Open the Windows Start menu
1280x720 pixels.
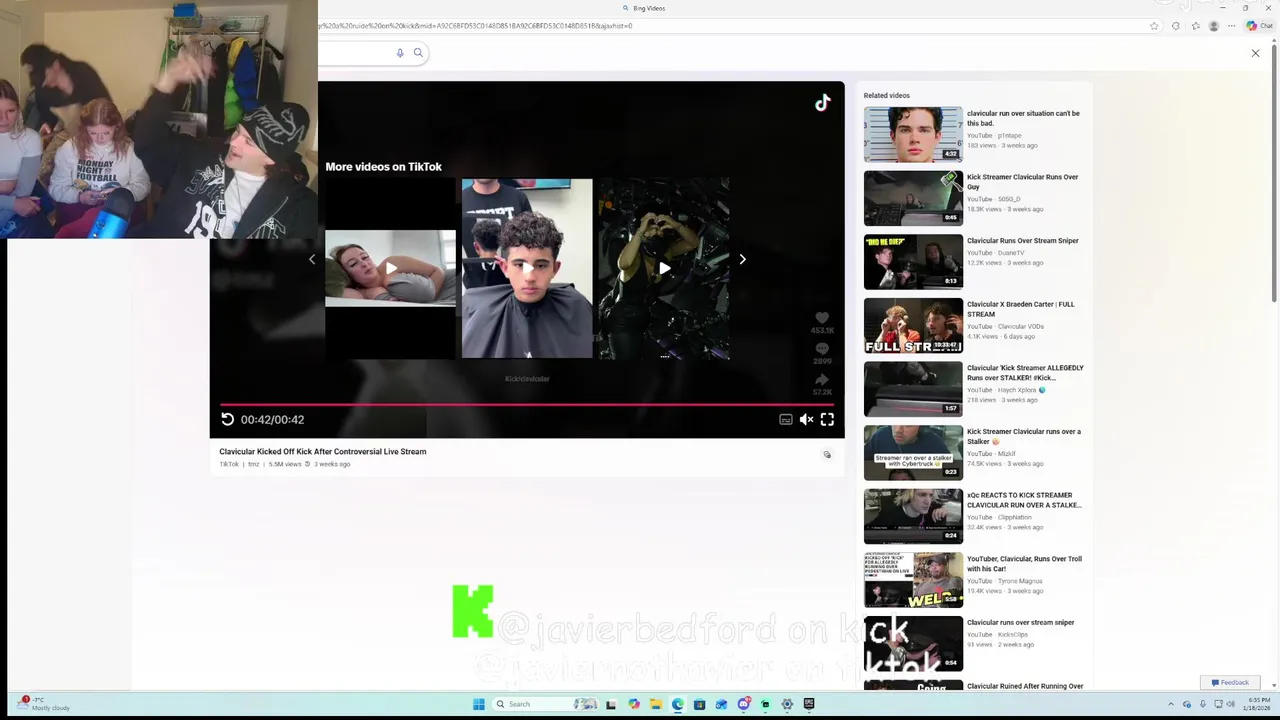click(x=478, y=704)
